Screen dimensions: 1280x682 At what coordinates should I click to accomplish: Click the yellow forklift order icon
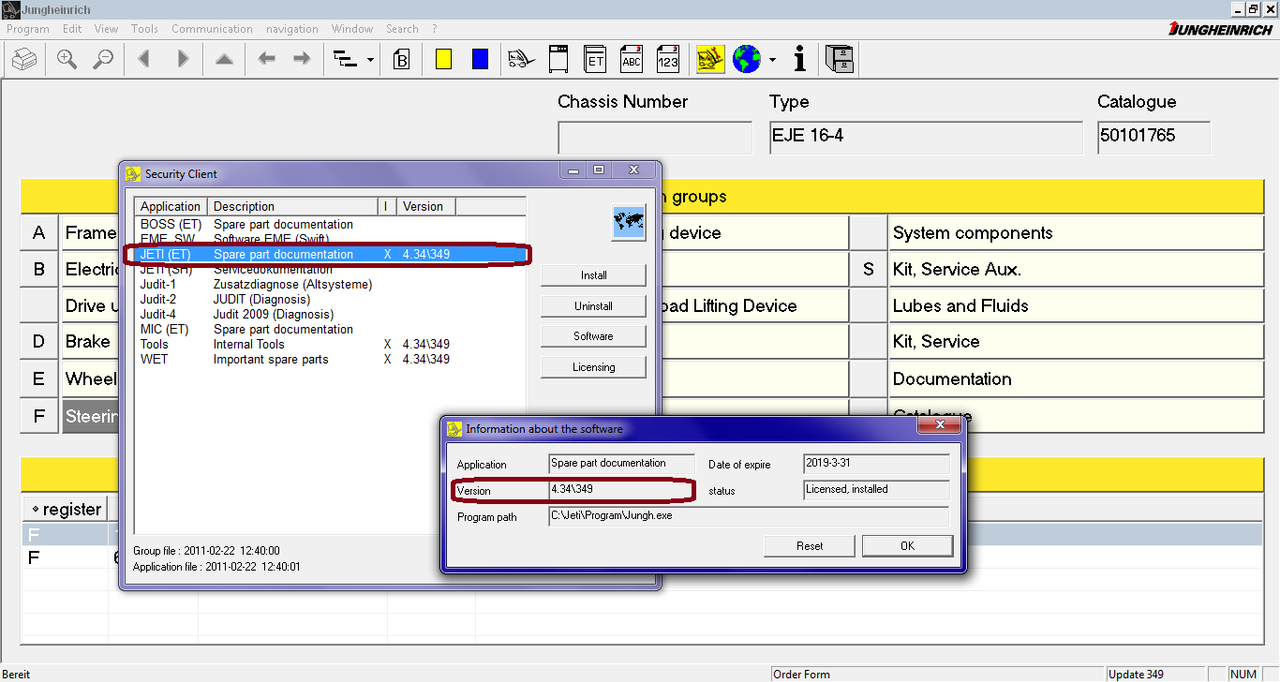click(710, 60)
